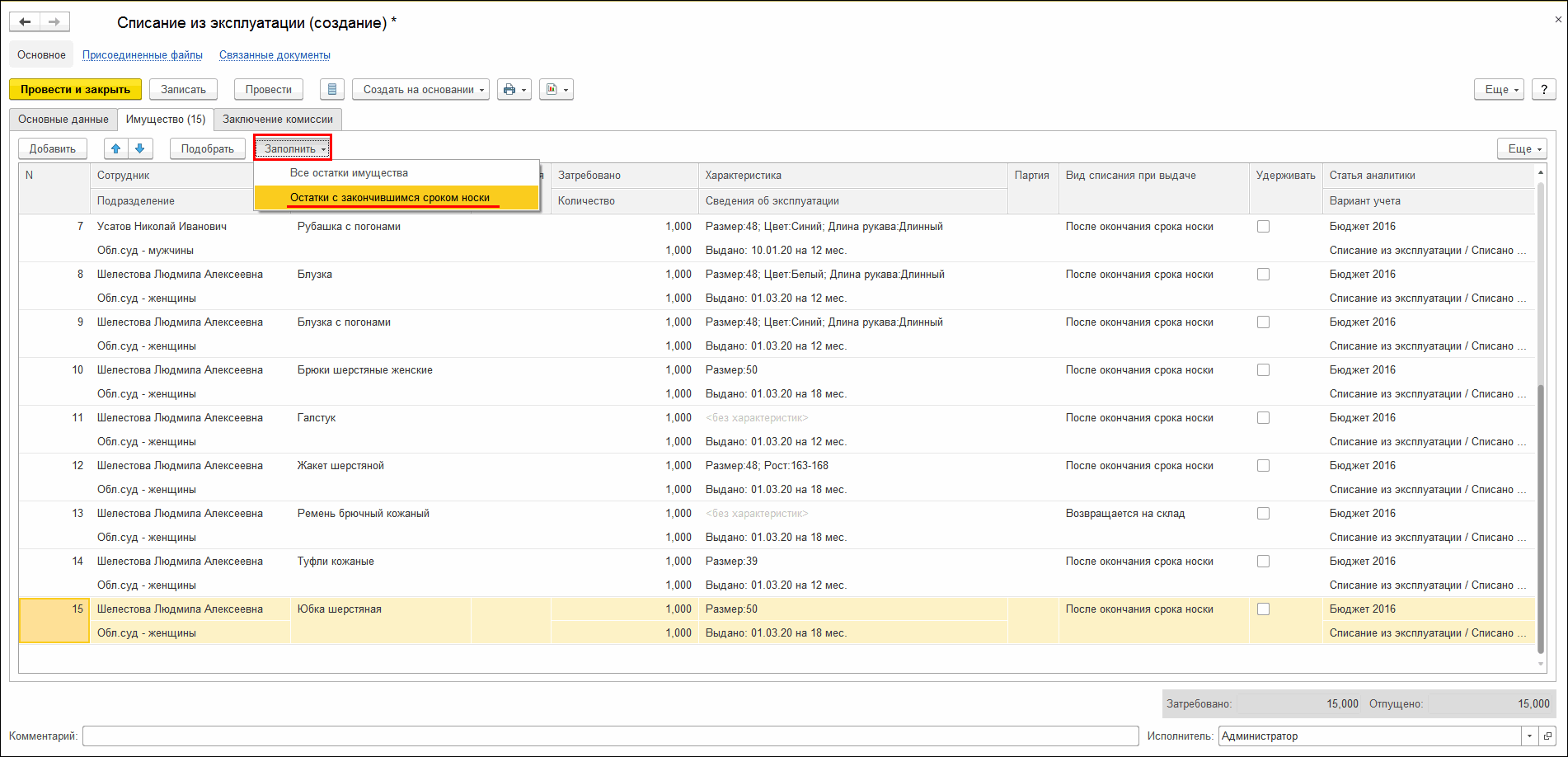The width and height of the screenshot is (1568, 757).
Task: Toggle Удерживать checkbox for Брюки шерстяные женские
Action: 1263,369
